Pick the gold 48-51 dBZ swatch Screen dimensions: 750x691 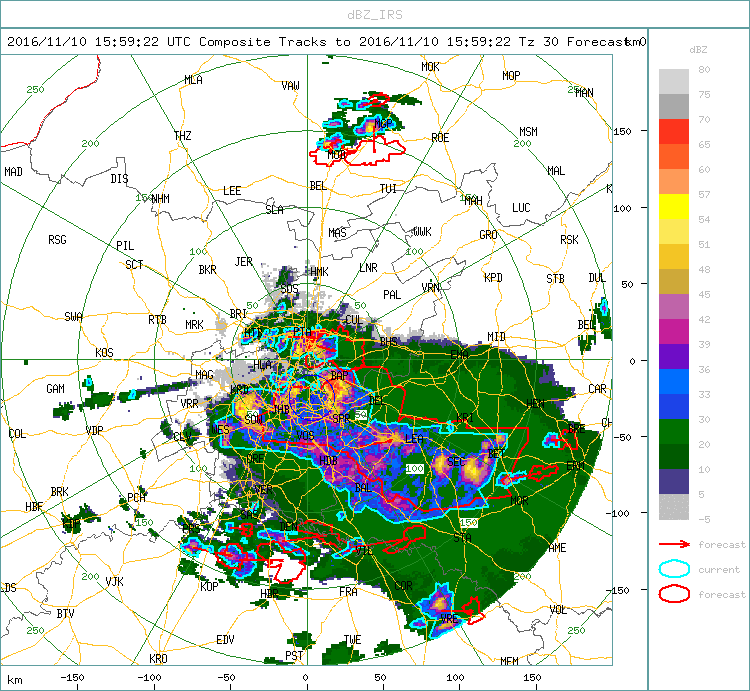(674, 256)
